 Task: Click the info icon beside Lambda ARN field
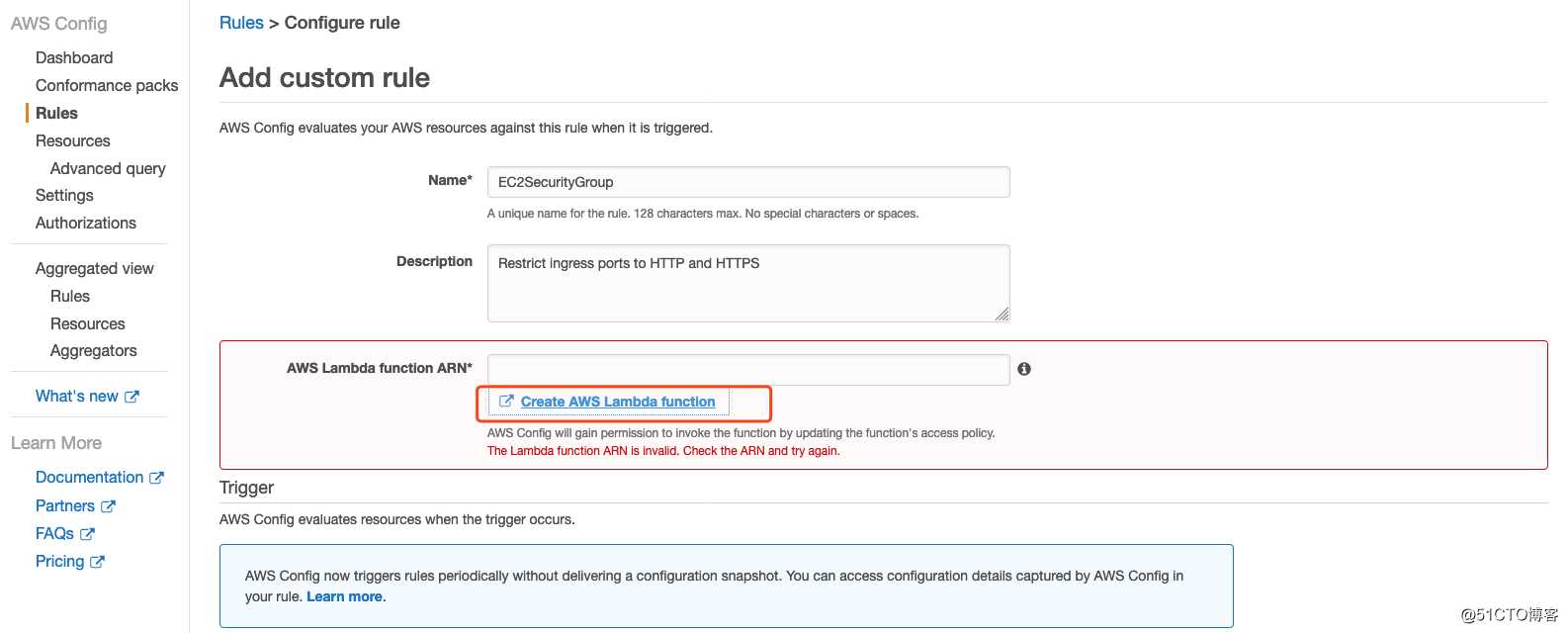1024,369
